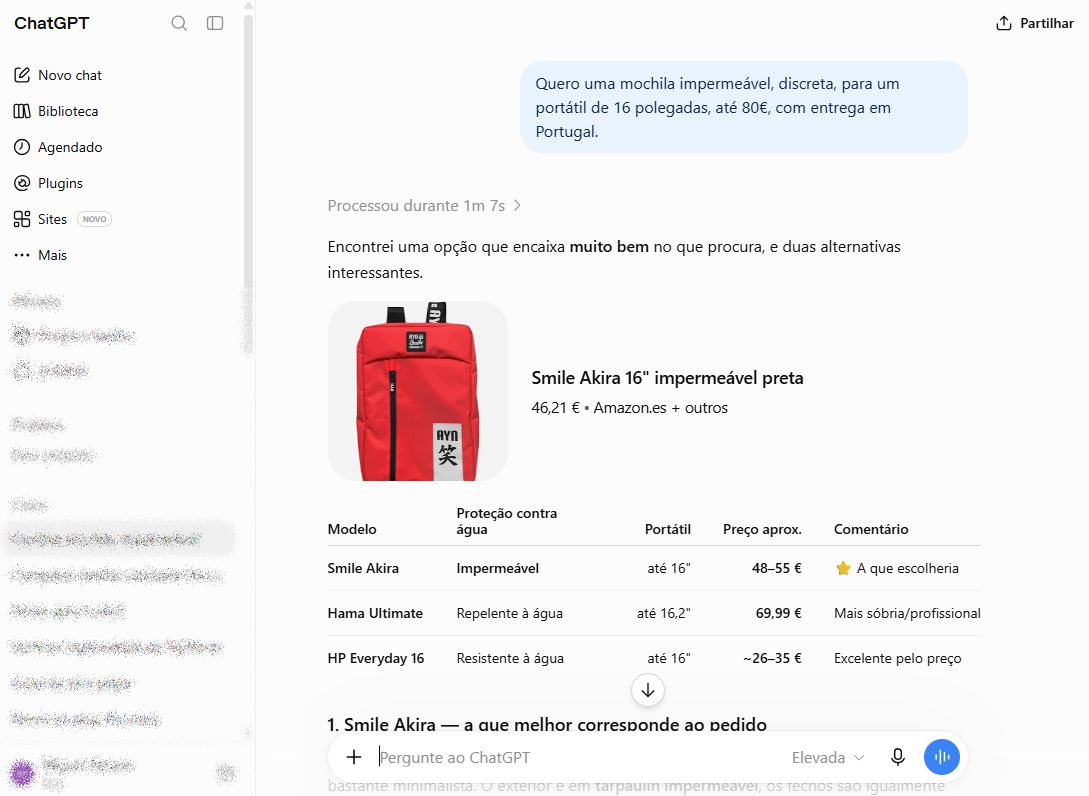Viewport: 1089px width, 796px height.
Task: Click the '~26–35 €' price cell
Action: tap(772, 658)
